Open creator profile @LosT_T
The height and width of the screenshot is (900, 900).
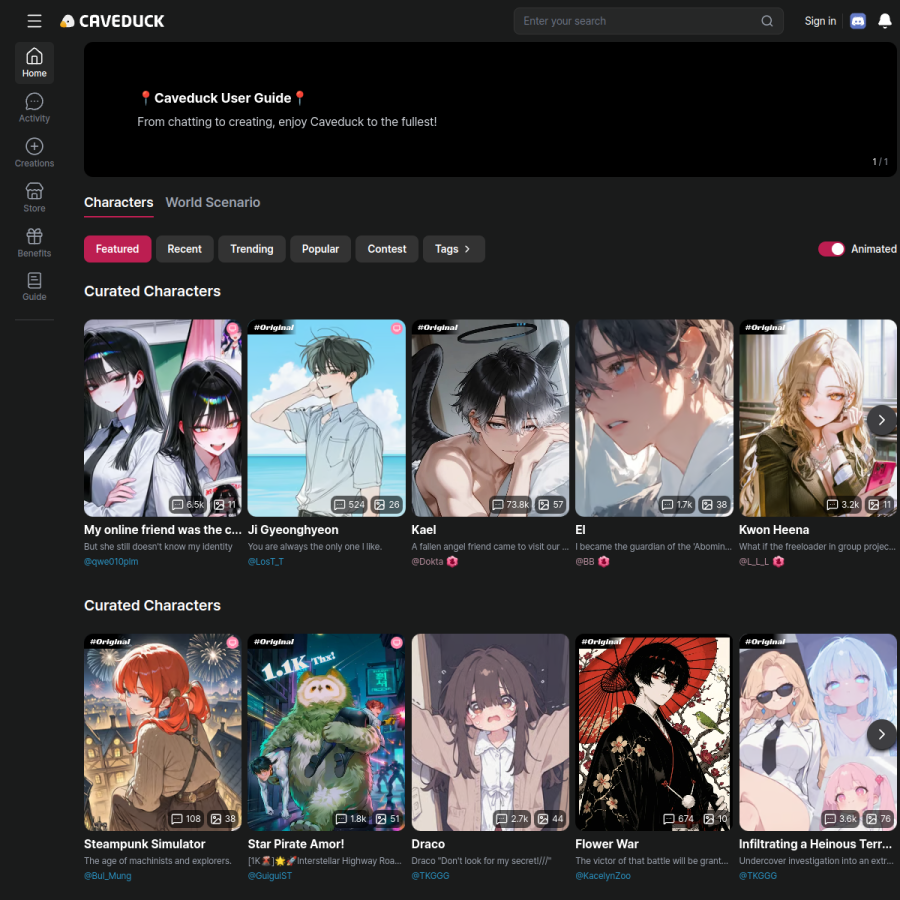tap(266, 562)
